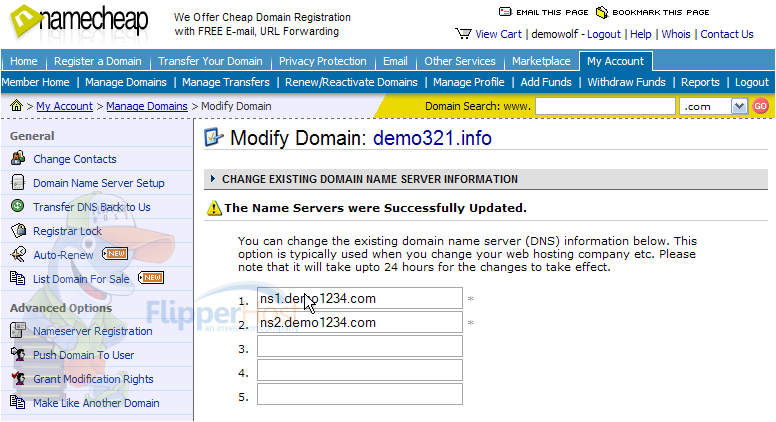Screen dimensions: 776x422
Task: Click the Domain Search text field
Action: 605,106
